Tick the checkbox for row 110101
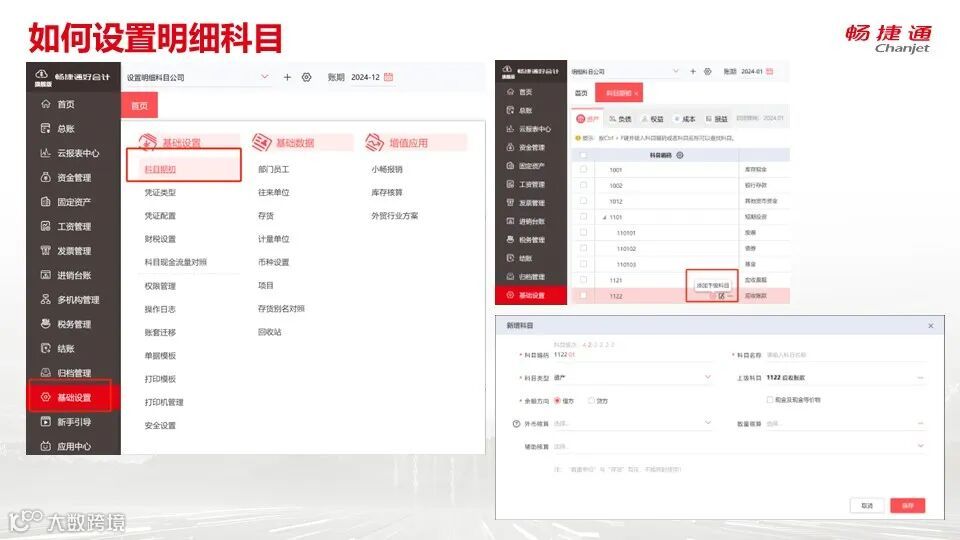 [x=583, y=233]
